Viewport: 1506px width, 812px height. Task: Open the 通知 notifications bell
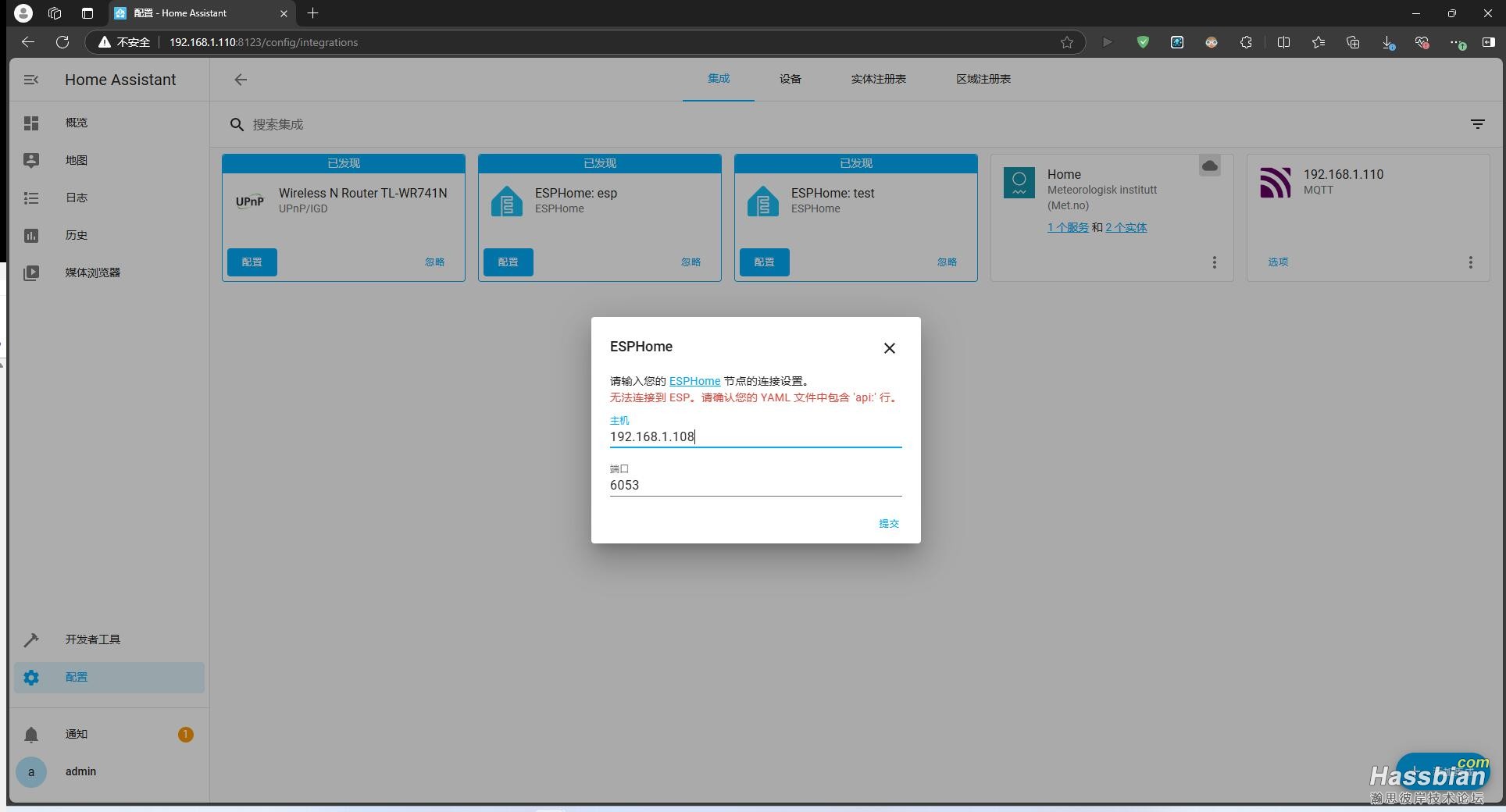click(109, 734)
